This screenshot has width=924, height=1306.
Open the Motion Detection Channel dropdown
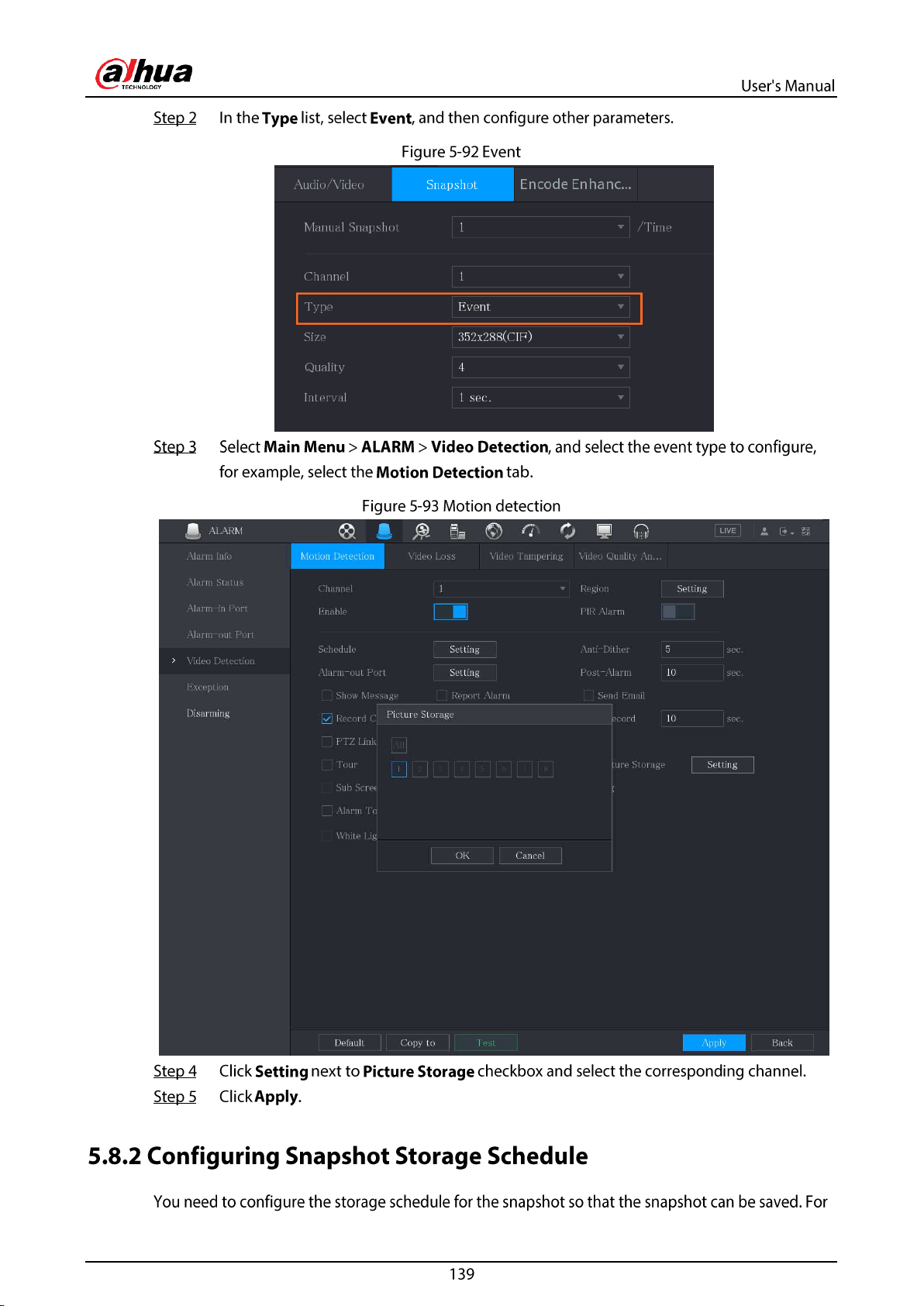tap(502, 589)
